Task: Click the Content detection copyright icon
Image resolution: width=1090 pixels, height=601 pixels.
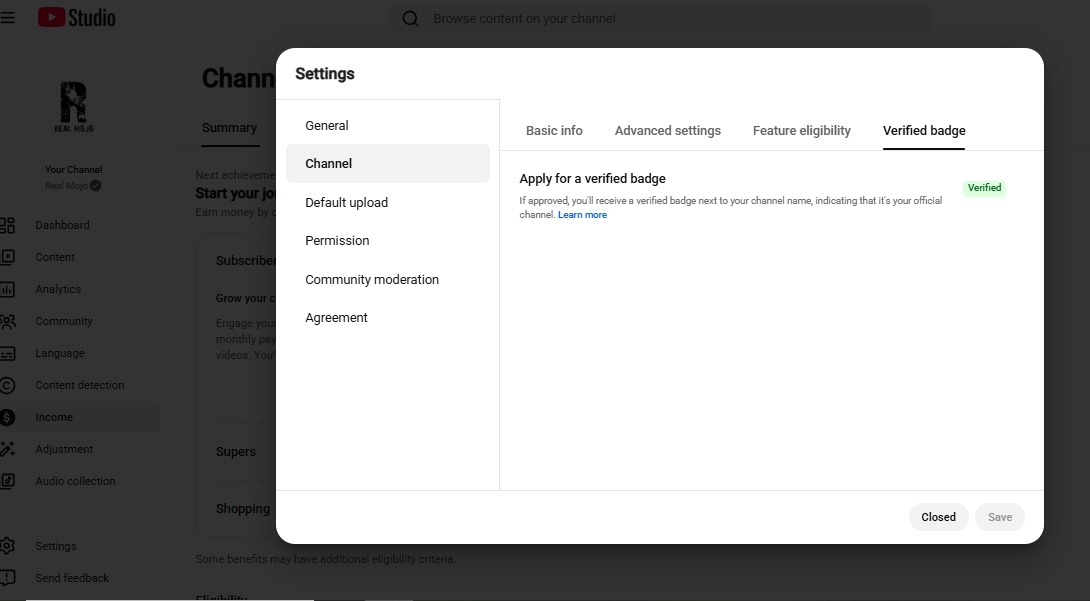Action: click(x=7, y=385)
